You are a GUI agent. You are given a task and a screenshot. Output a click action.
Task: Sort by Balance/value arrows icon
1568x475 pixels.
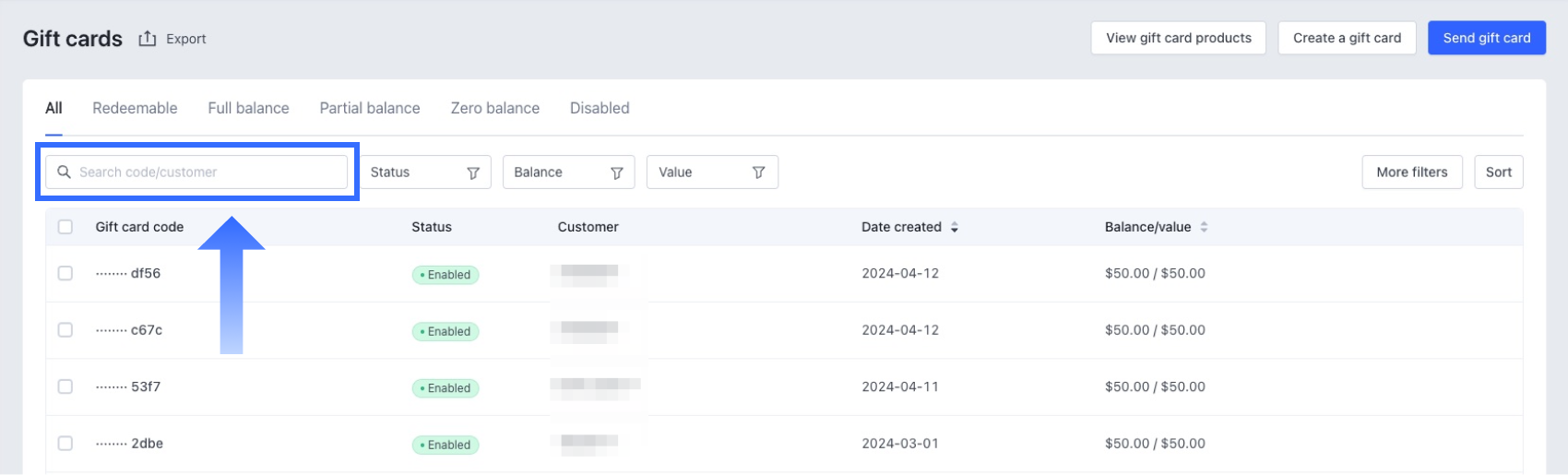1204,227
